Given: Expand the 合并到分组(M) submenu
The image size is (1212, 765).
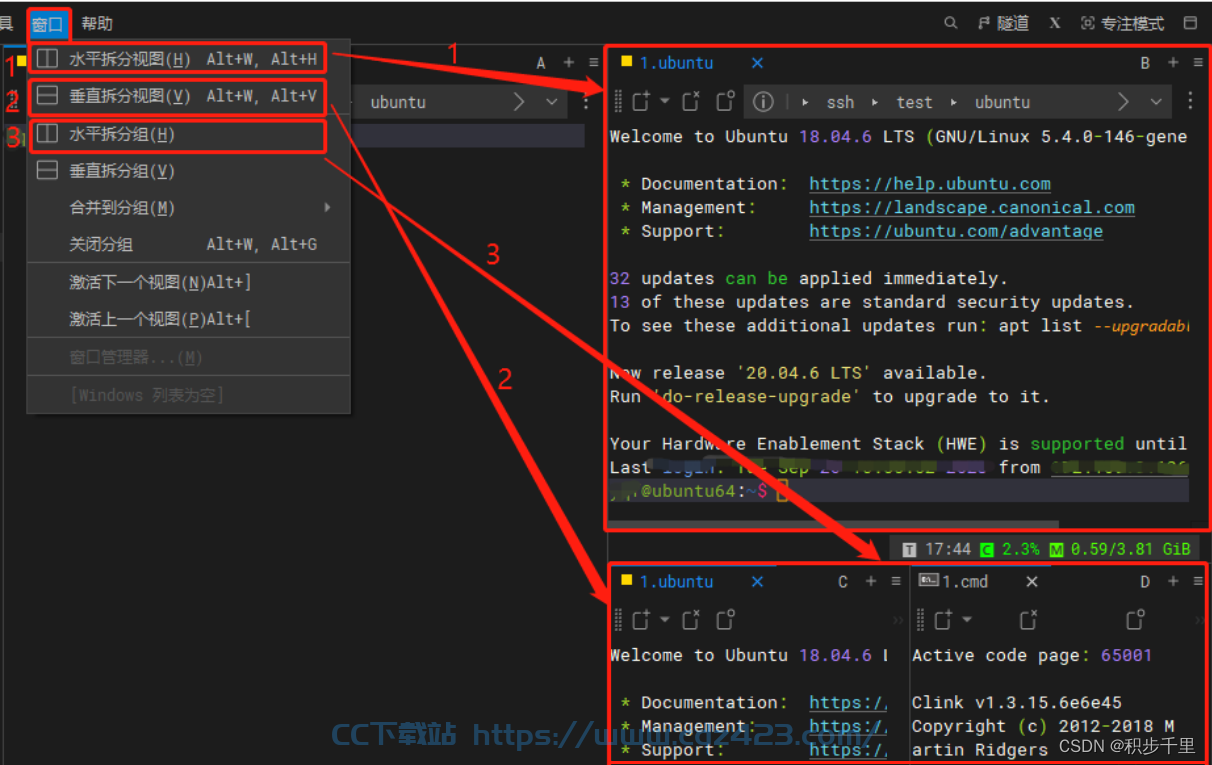Looking at the screenshot, I should (188, 208).
